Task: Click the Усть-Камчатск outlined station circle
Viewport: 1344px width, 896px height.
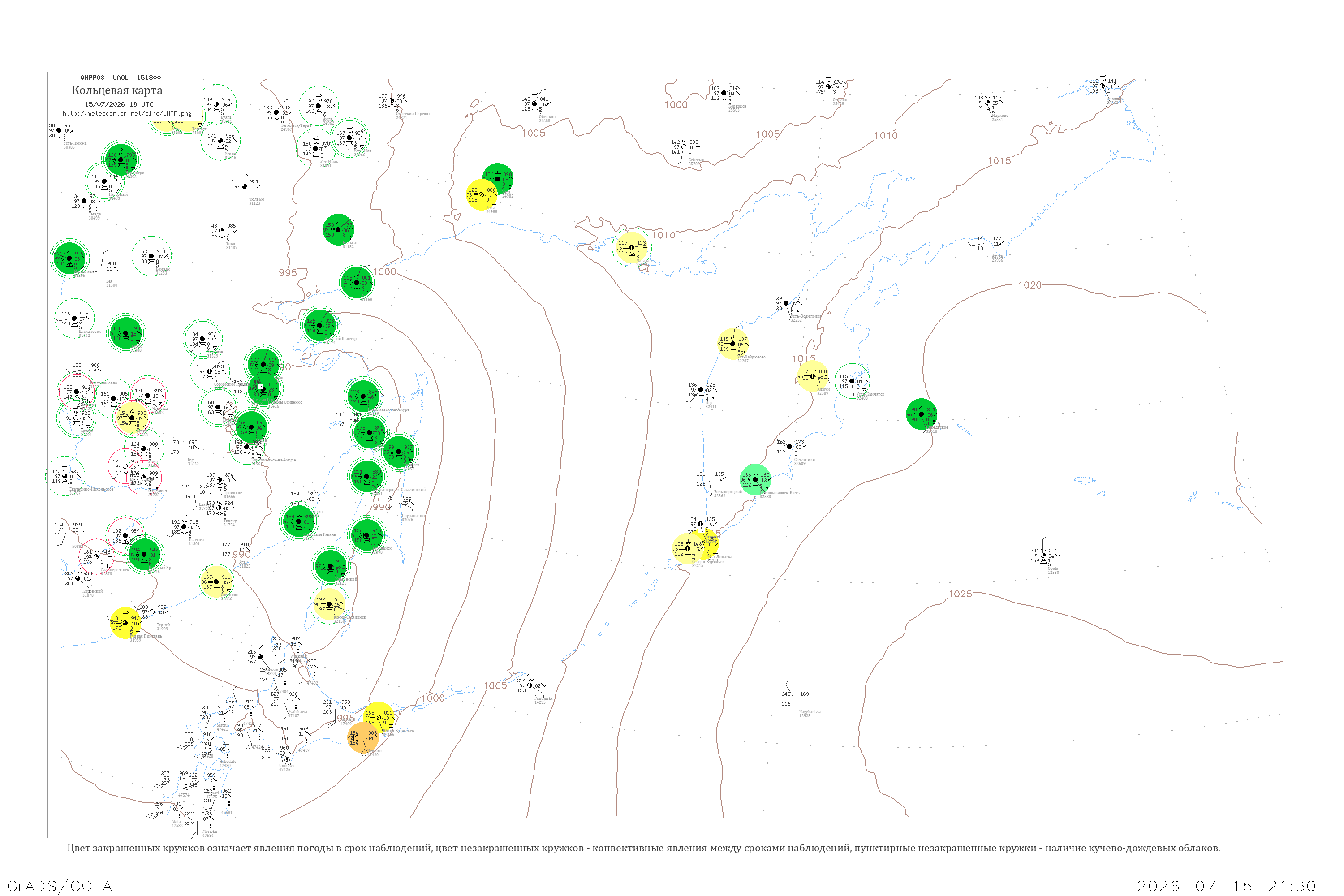Action: (x=852, y=381)
